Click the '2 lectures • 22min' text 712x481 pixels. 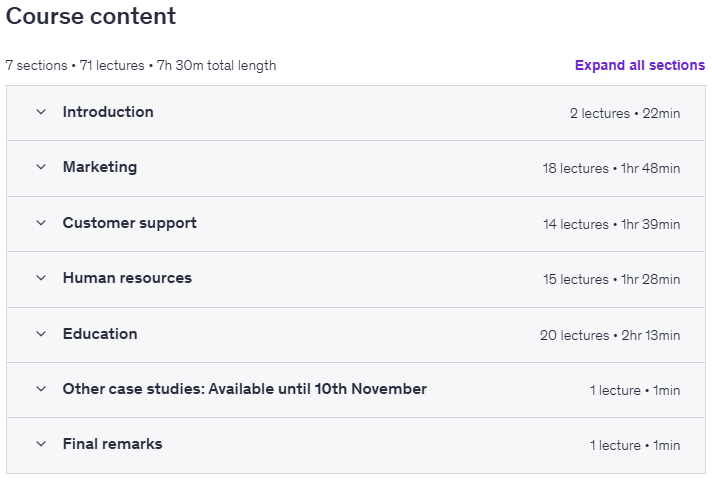click(x=625, y=114)
